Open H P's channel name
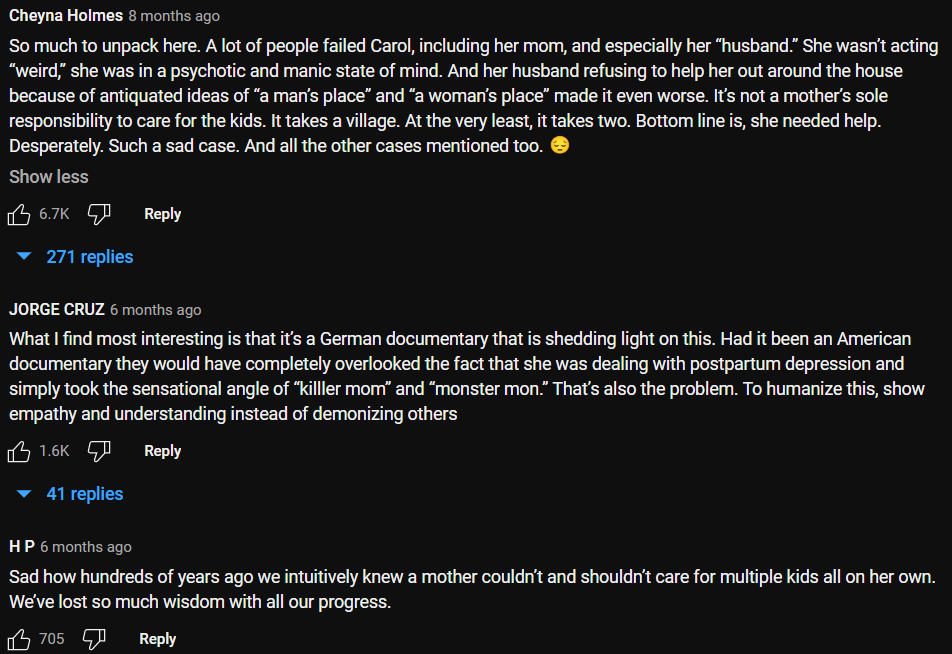 pyautogui.click(x=22, y=547)
